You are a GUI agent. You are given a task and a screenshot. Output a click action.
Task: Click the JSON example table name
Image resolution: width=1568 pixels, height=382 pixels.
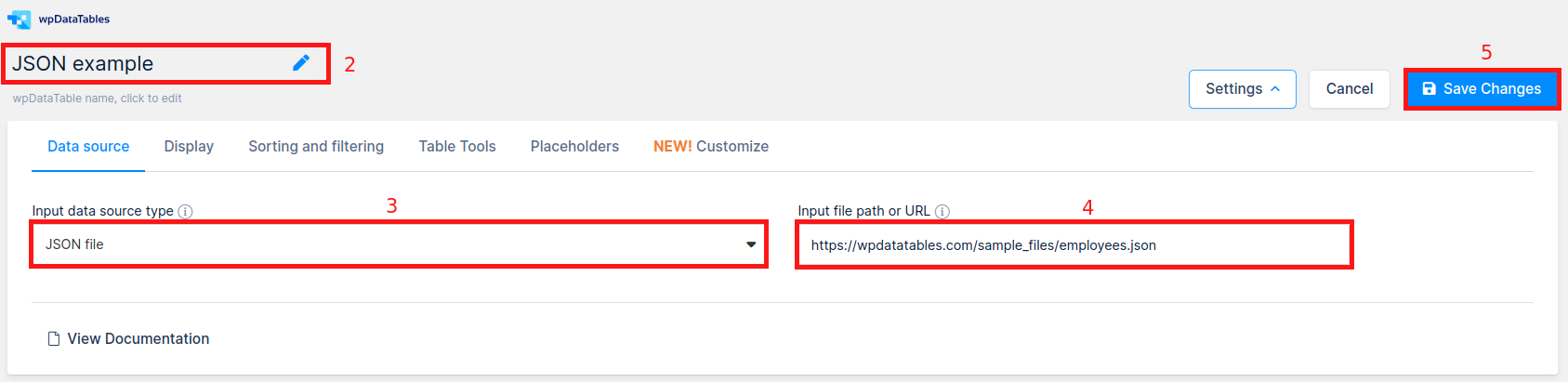[x=83, y=64]
